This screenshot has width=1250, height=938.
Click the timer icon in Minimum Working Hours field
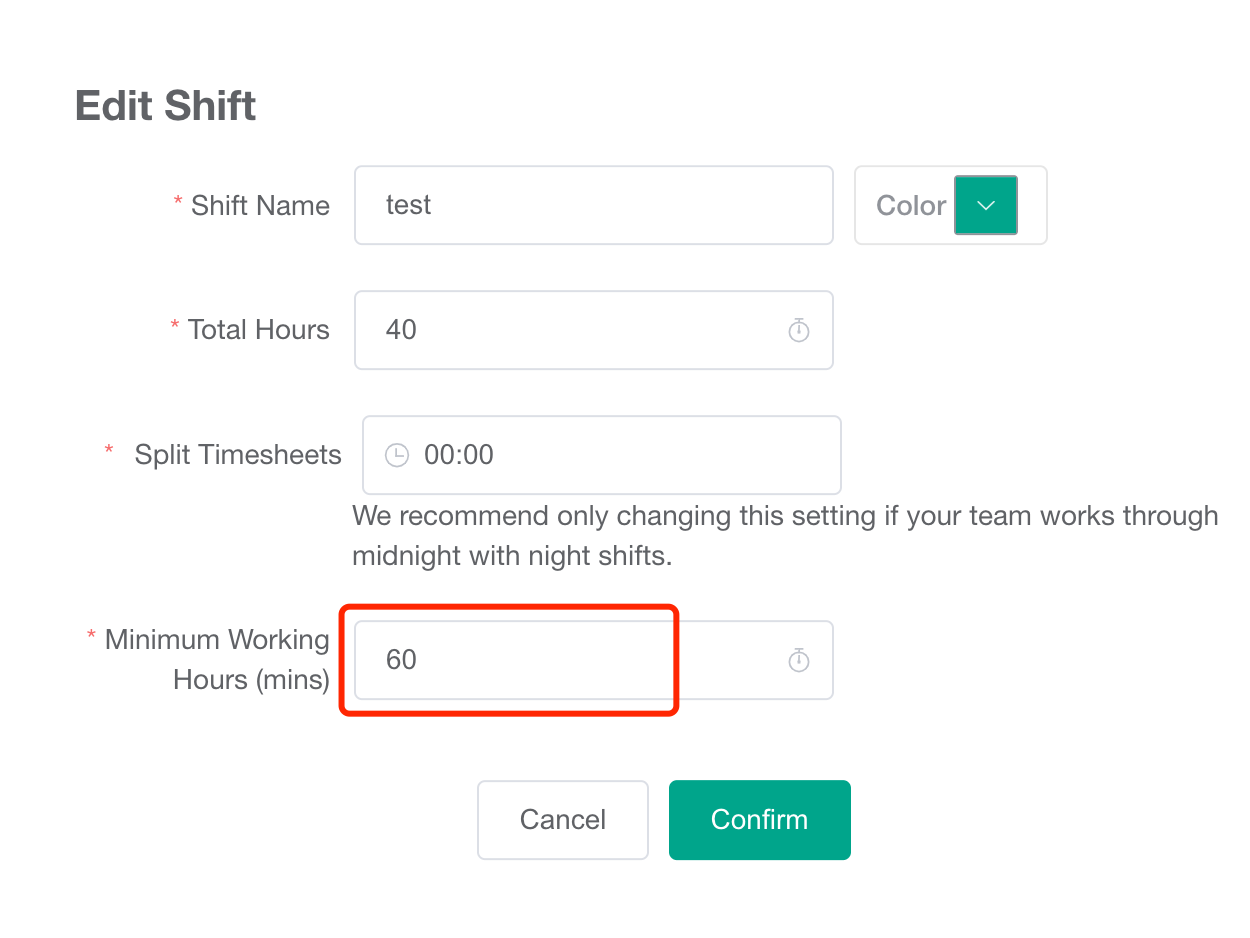[798, 660]
